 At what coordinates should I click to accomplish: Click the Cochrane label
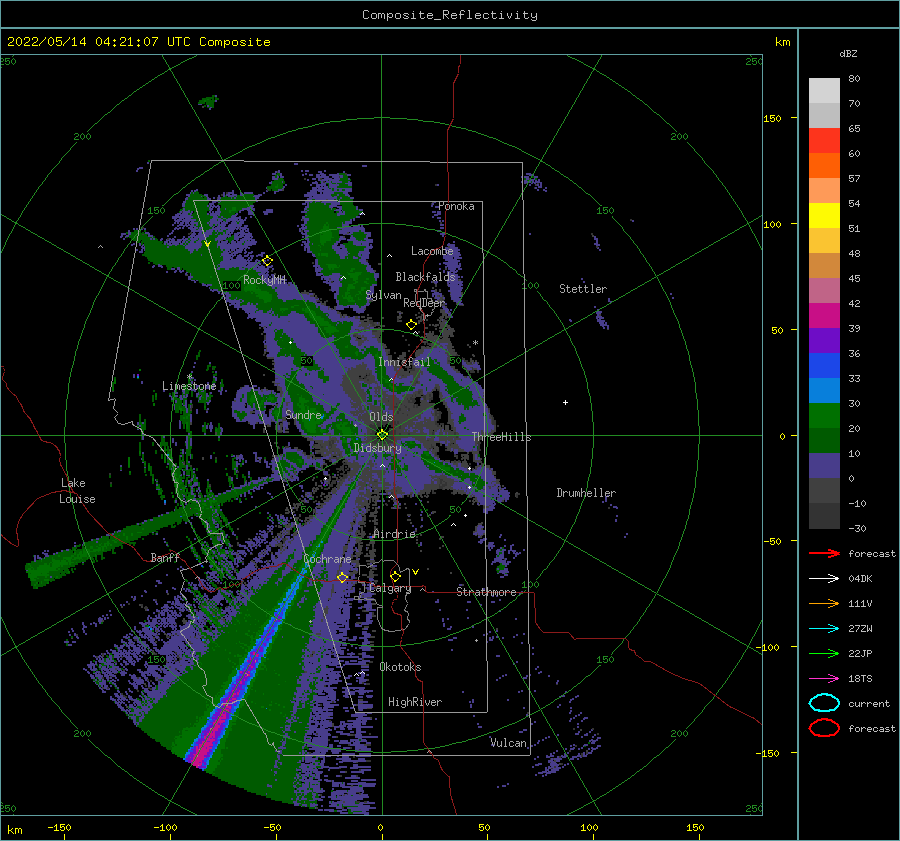327,559
